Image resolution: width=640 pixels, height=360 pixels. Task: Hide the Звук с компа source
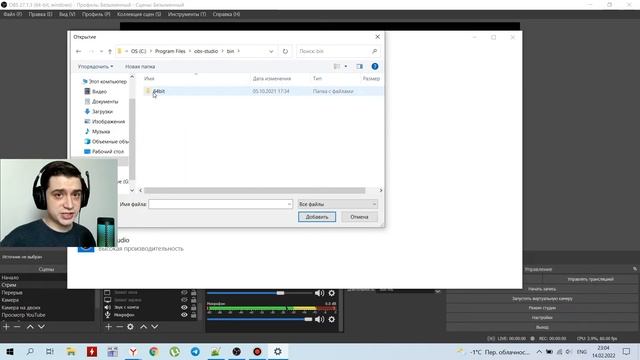184,307
